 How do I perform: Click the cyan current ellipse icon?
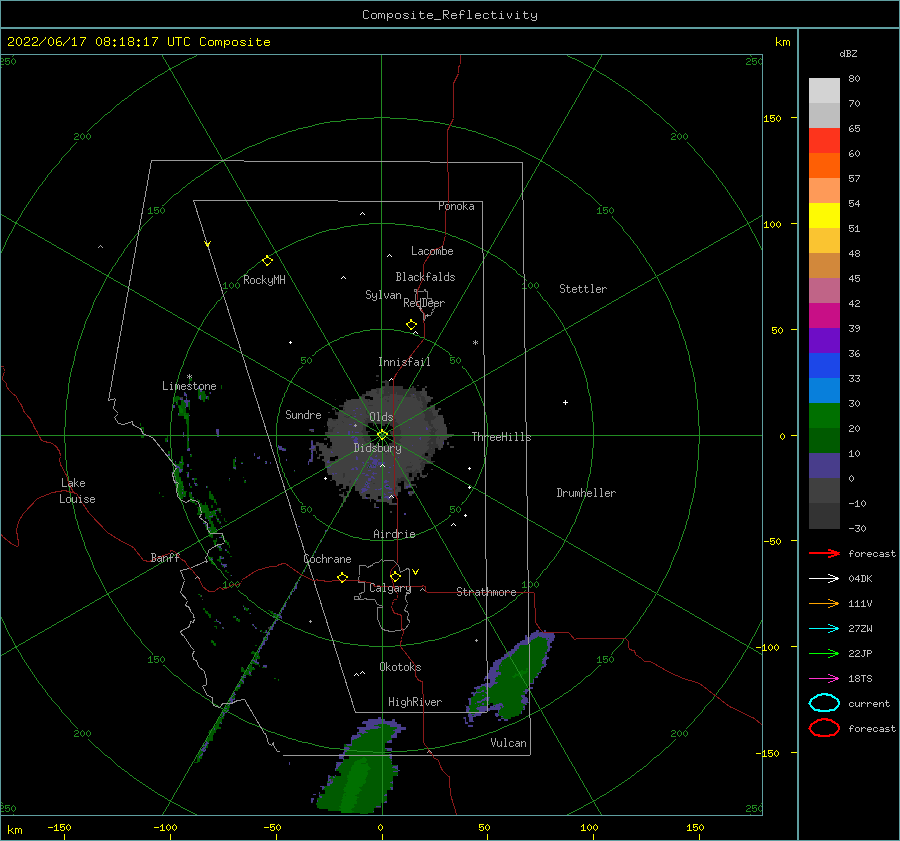[x=824, y=703]
